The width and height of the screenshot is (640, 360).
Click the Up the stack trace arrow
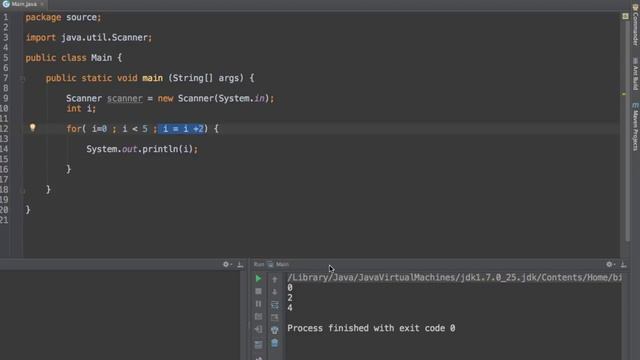[x=275, y=280]
